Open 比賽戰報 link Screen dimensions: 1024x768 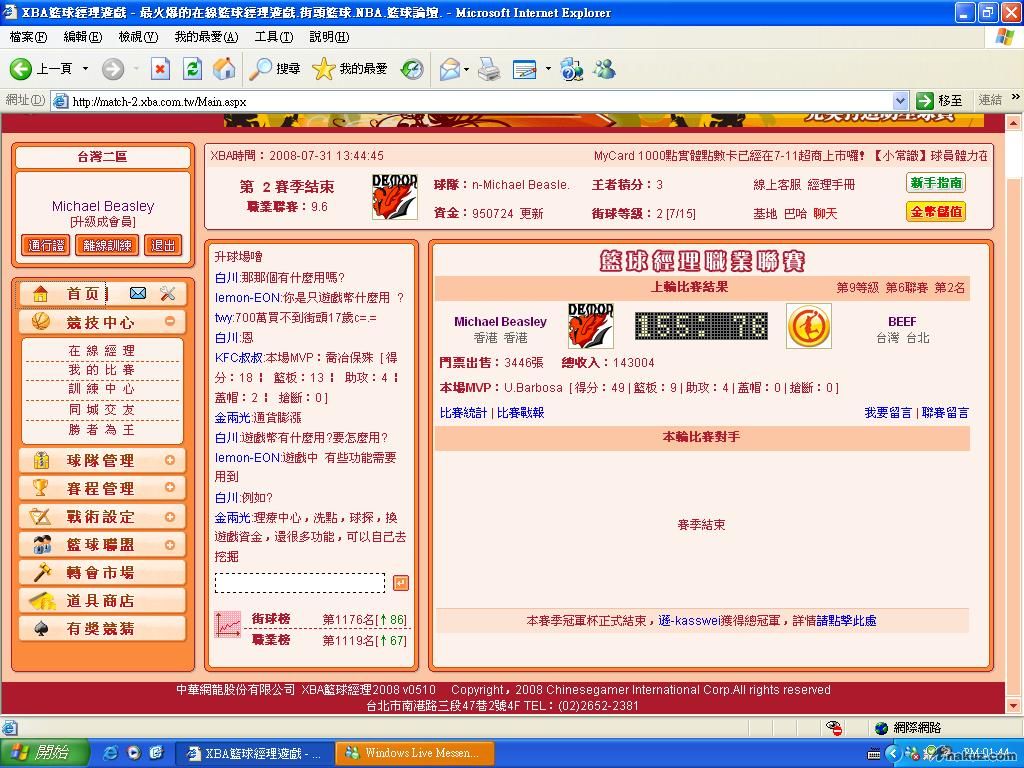pyautogui.click(x=520, y=413)
